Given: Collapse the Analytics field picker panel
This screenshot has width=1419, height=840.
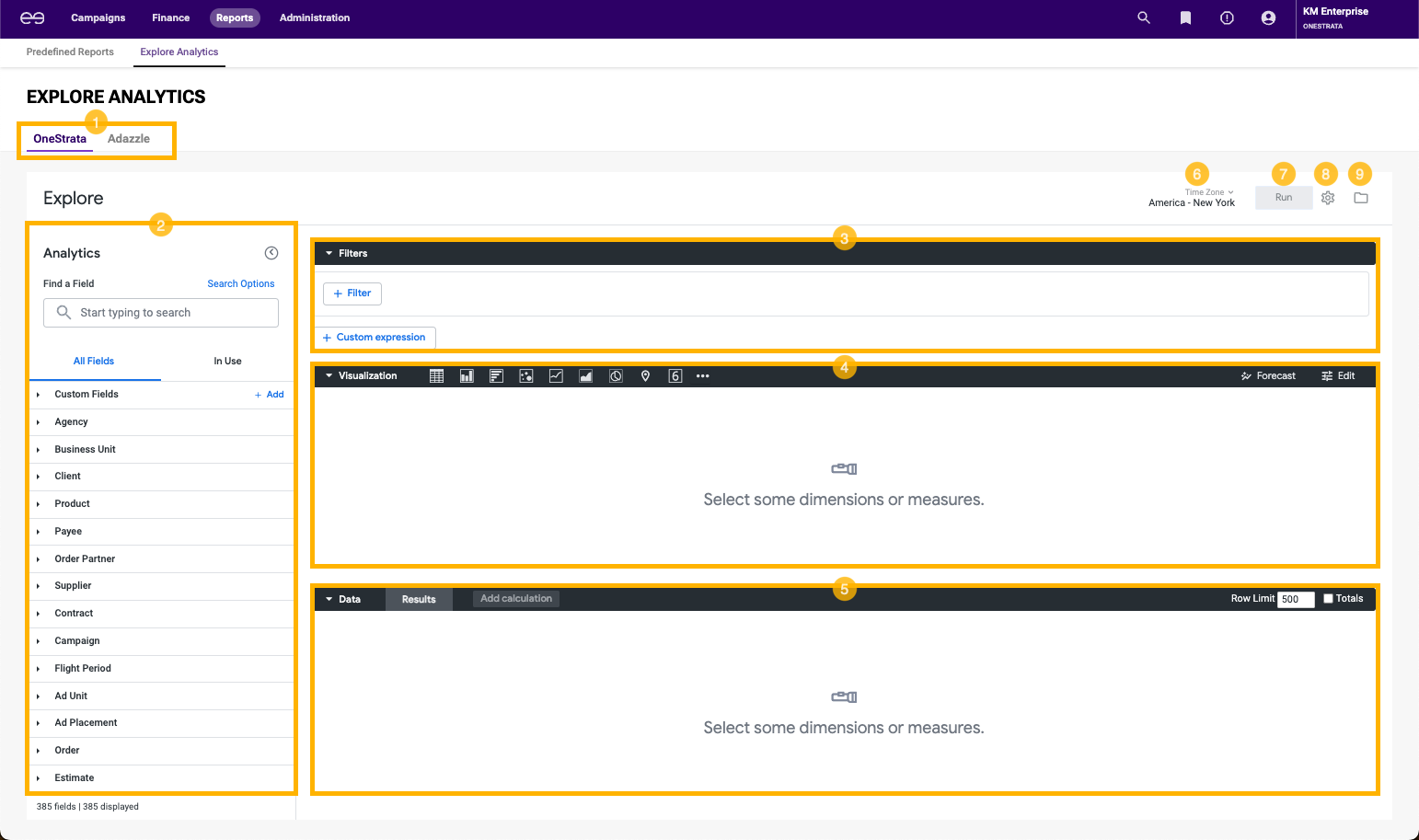Looking at the screenshot, I should (271, 253).
